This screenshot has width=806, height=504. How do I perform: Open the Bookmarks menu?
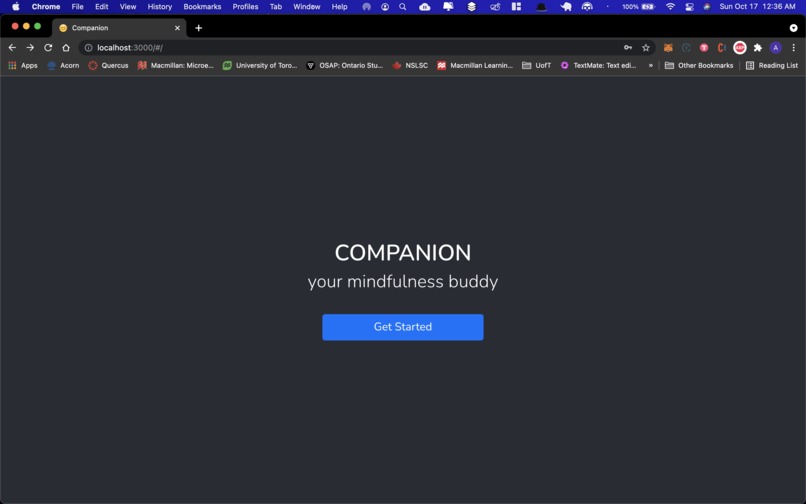[202, 7]
